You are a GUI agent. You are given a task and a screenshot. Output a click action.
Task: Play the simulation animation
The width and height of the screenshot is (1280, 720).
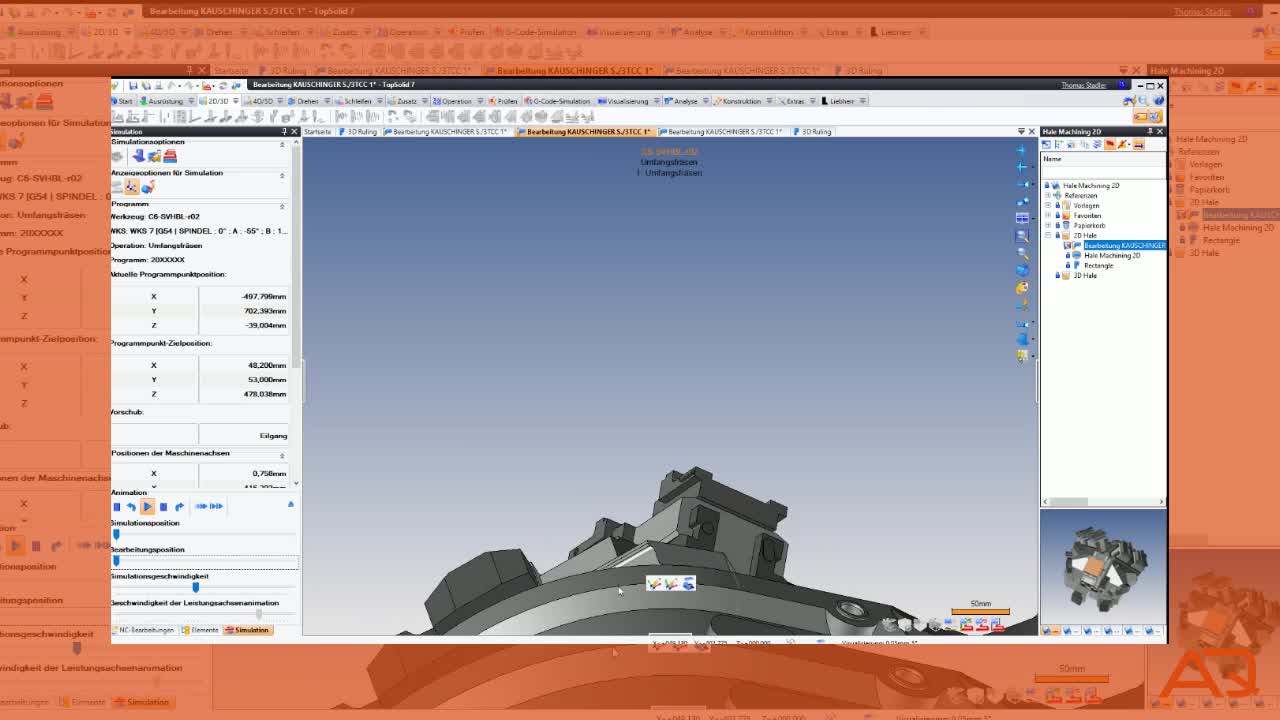click(x=147, y=507)
